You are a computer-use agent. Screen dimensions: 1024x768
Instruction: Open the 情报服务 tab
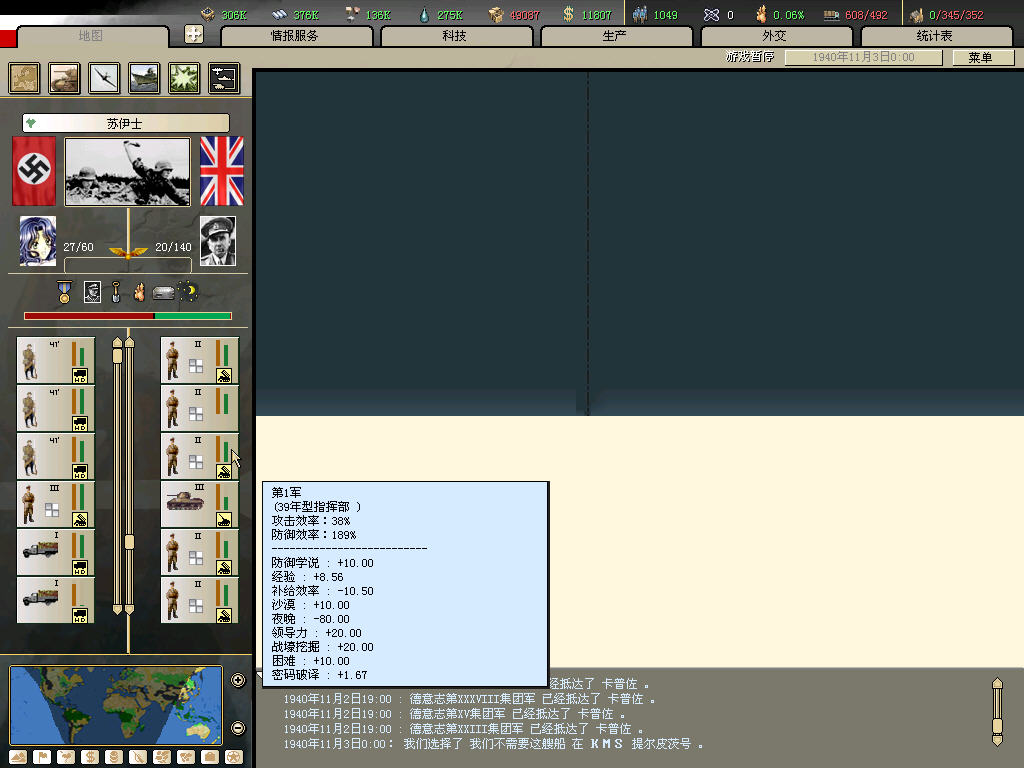pyautogui.click(x=296, y=36)
